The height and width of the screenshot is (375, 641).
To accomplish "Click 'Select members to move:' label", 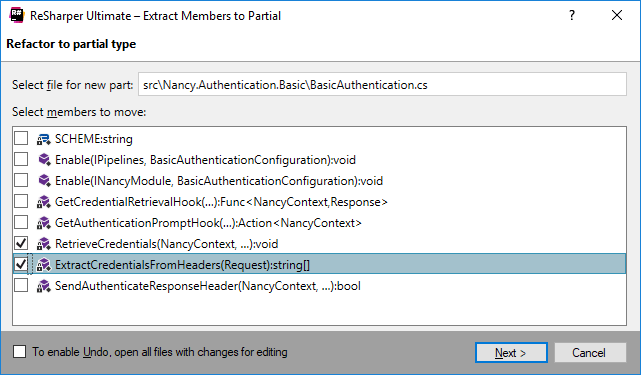I will pos(79,112).
